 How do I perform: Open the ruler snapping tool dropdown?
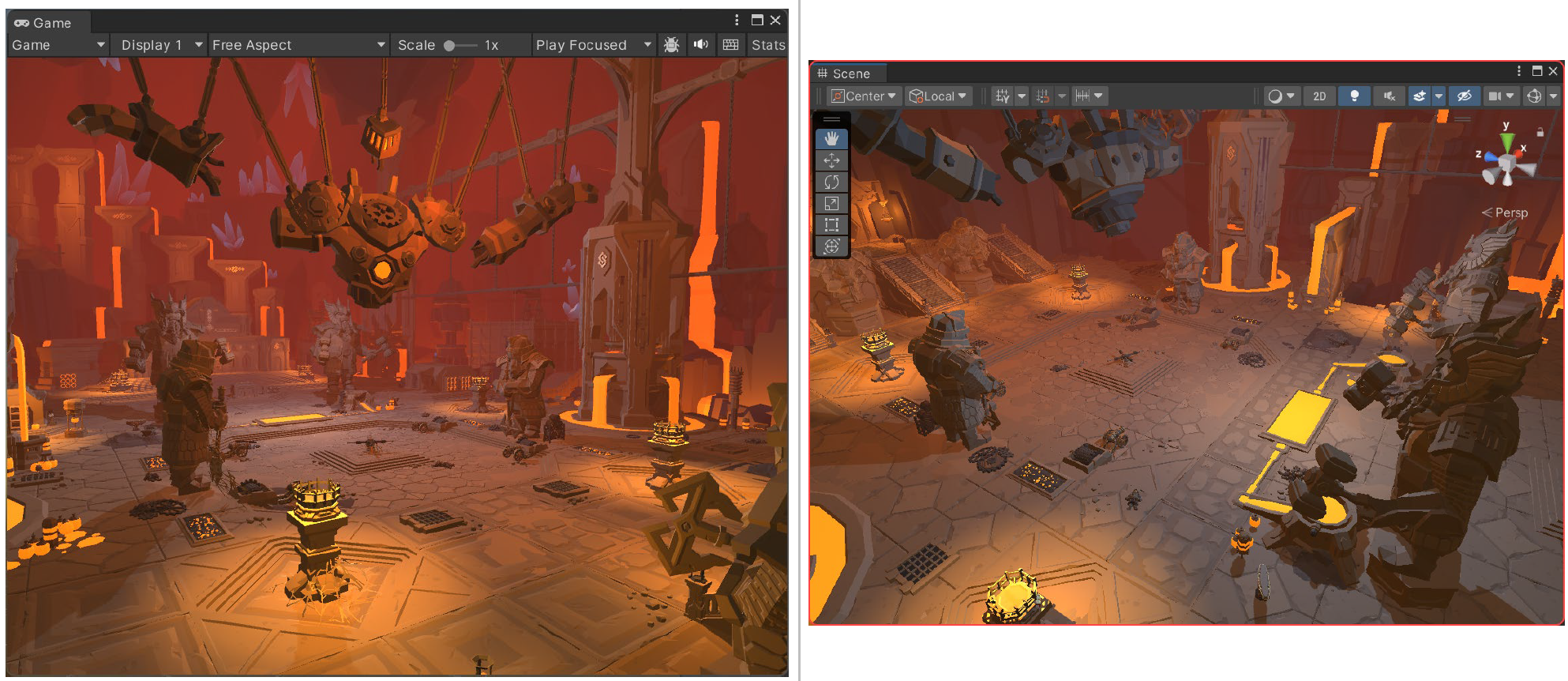tap(1089, 96)
